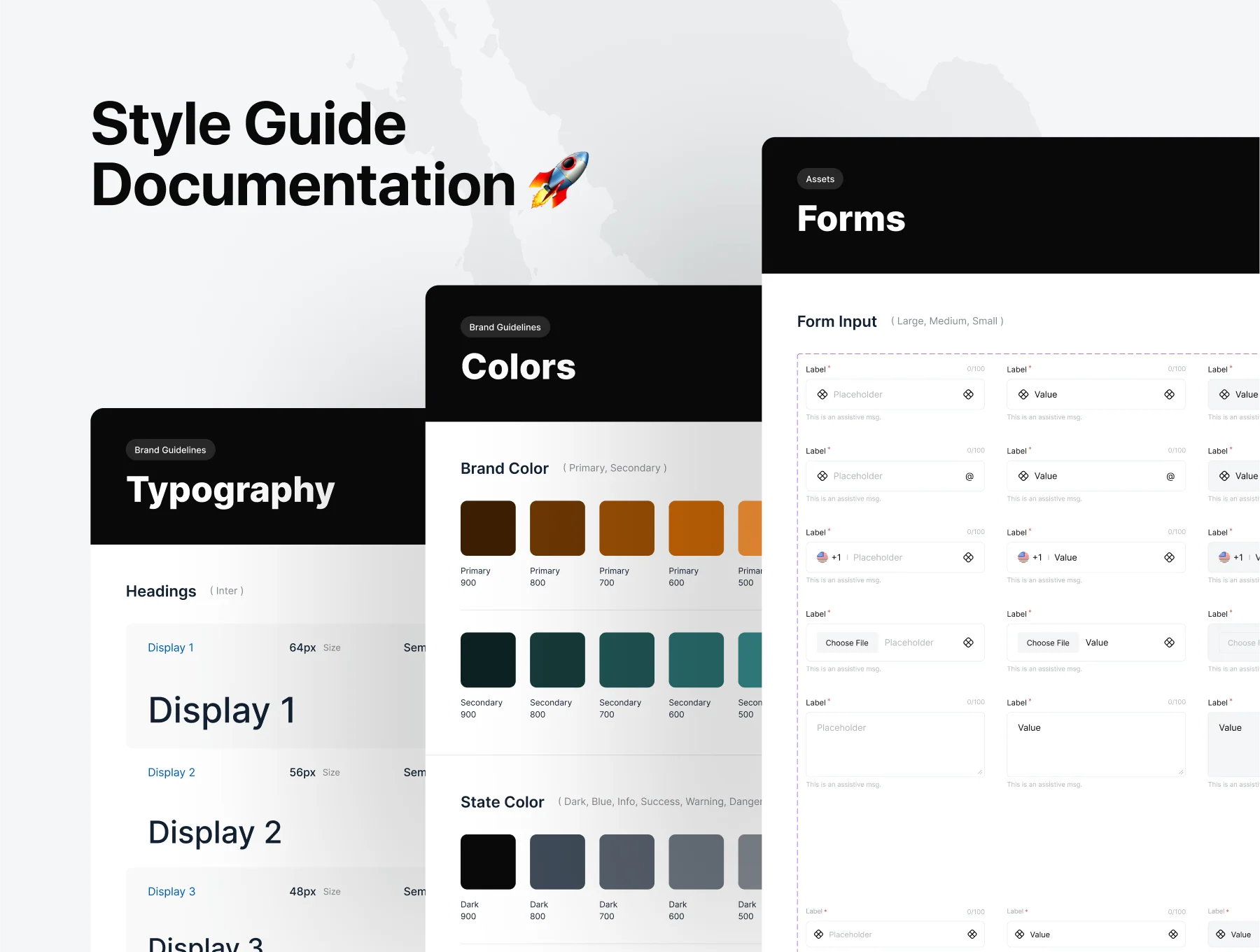Click trailing icon in Placeholder file input
This screenshot has width=1260, height=952.
(x=968, y=643)
